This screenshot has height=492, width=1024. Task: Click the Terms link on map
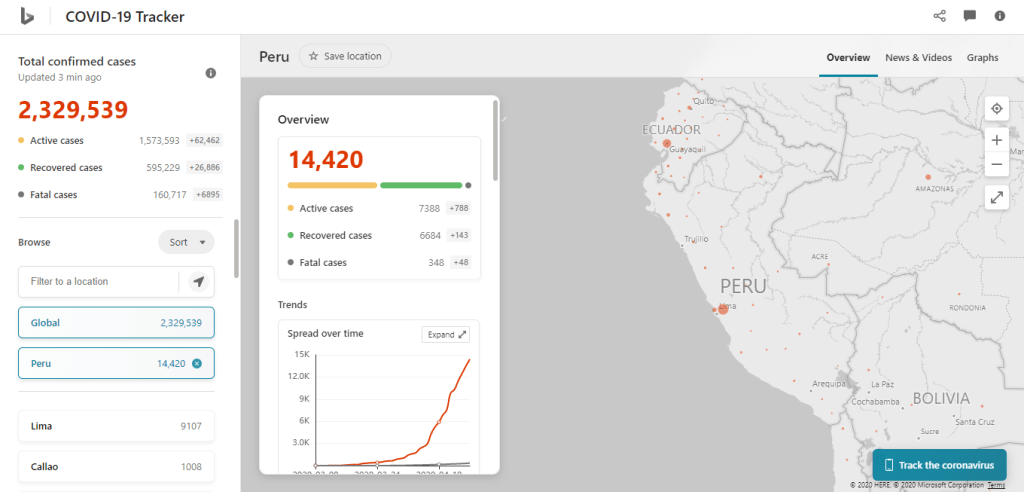point(996,485)
